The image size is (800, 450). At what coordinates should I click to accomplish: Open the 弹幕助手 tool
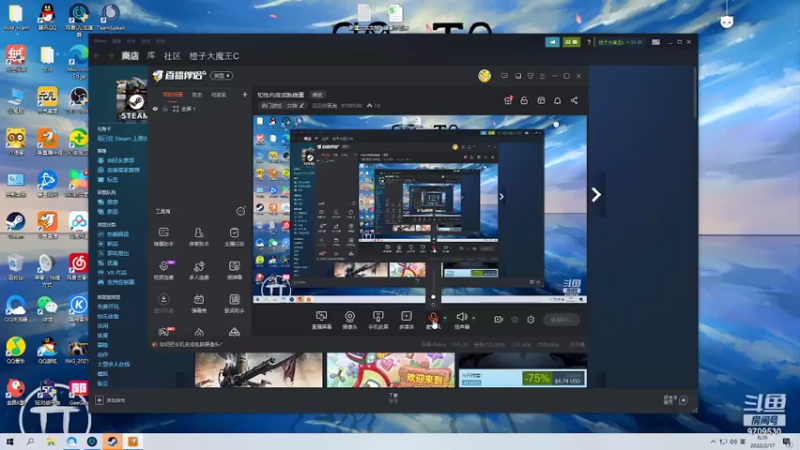coord(164,237)
